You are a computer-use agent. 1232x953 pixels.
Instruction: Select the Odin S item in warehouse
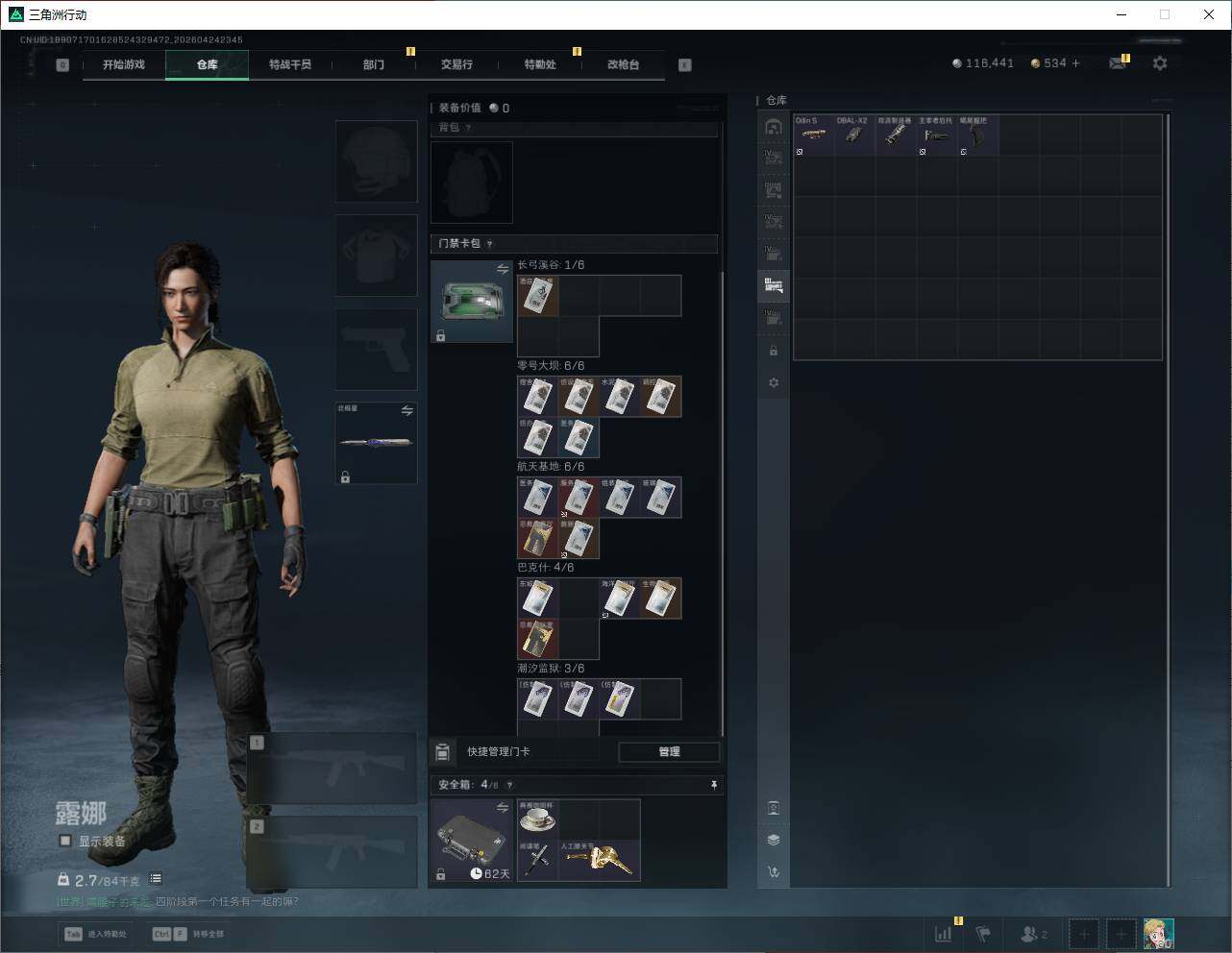tap(814, 135)
